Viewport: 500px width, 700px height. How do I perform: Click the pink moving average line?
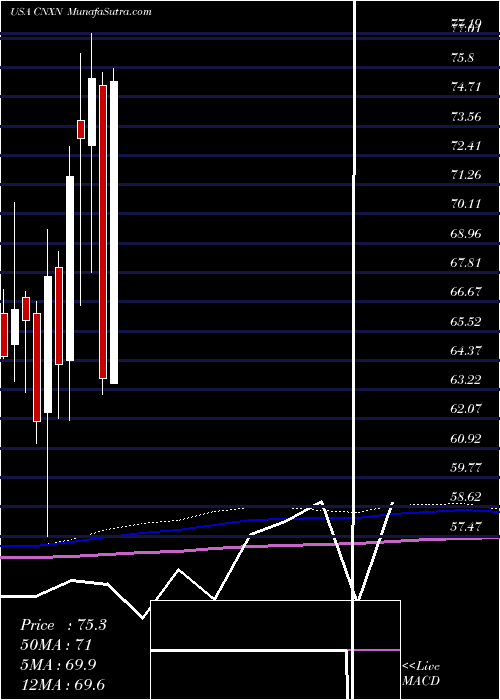tap(250, 547)
